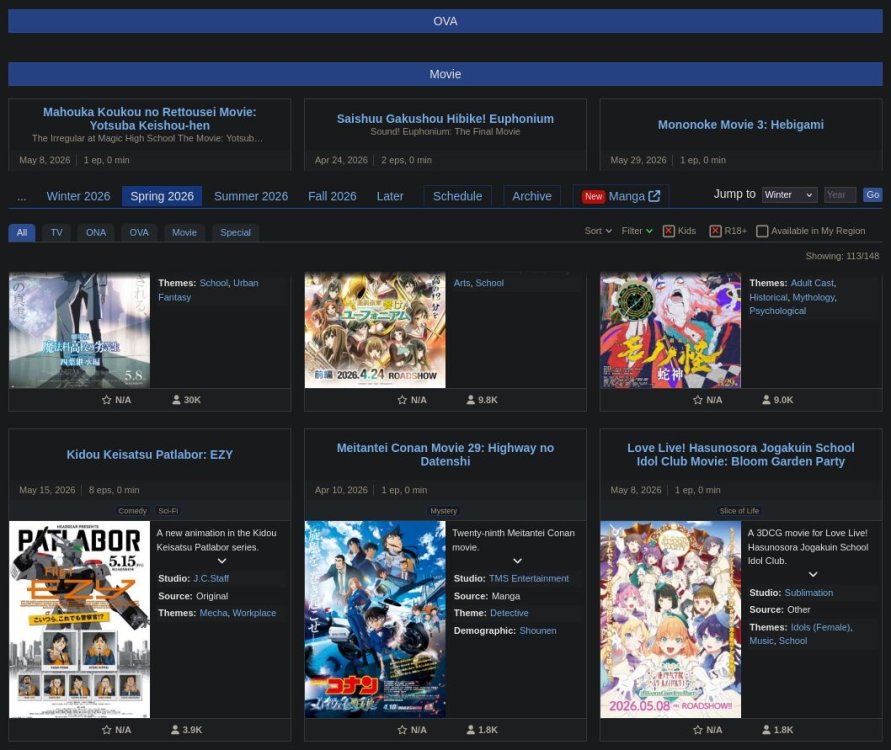The image size is (891, 750).
Task: Click the members icon showing 30K
Action: coord(175,400)
